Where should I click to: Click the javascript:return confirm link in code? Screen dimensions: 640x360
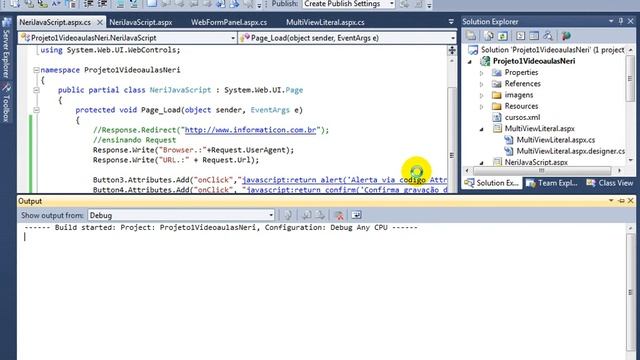(347, 190)
